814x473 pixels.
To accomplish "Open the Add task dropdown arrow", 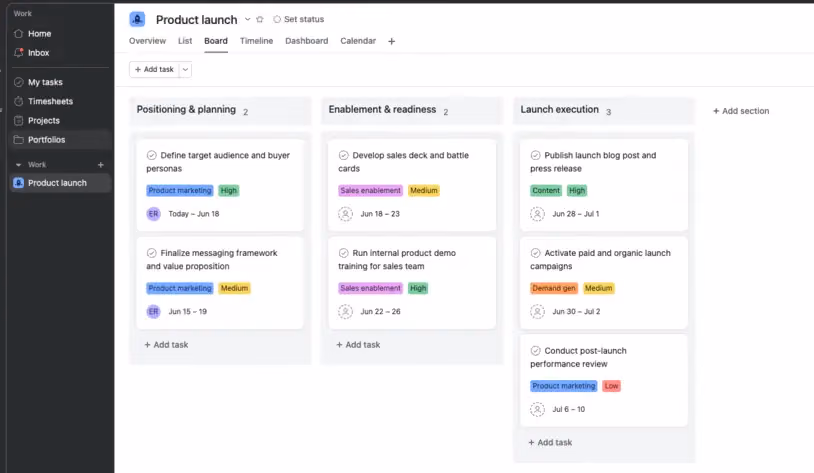I will click(x=185, y=70).
